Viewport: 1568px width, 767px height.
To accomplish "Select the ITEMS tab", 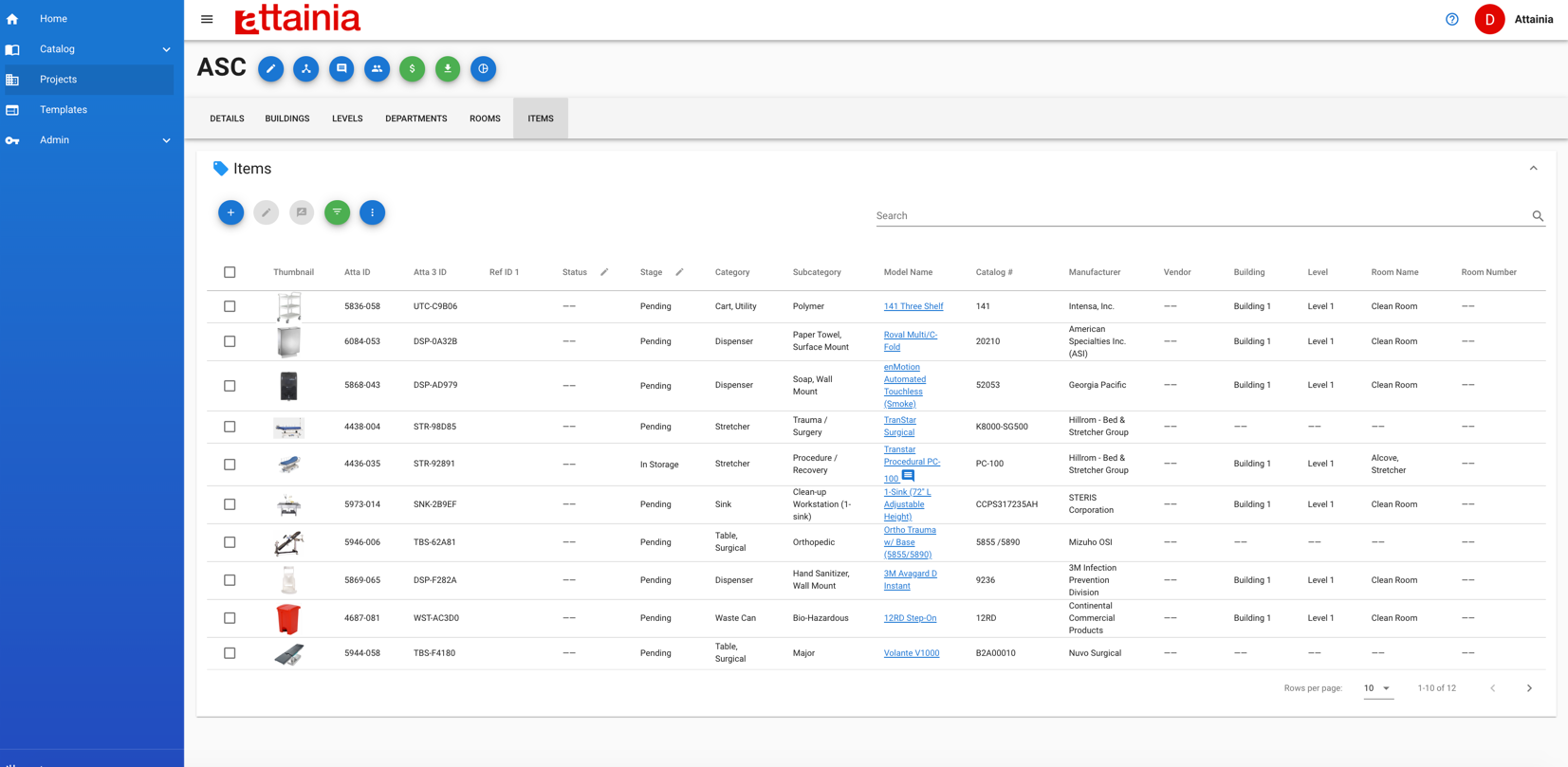I will click(541, 119).
